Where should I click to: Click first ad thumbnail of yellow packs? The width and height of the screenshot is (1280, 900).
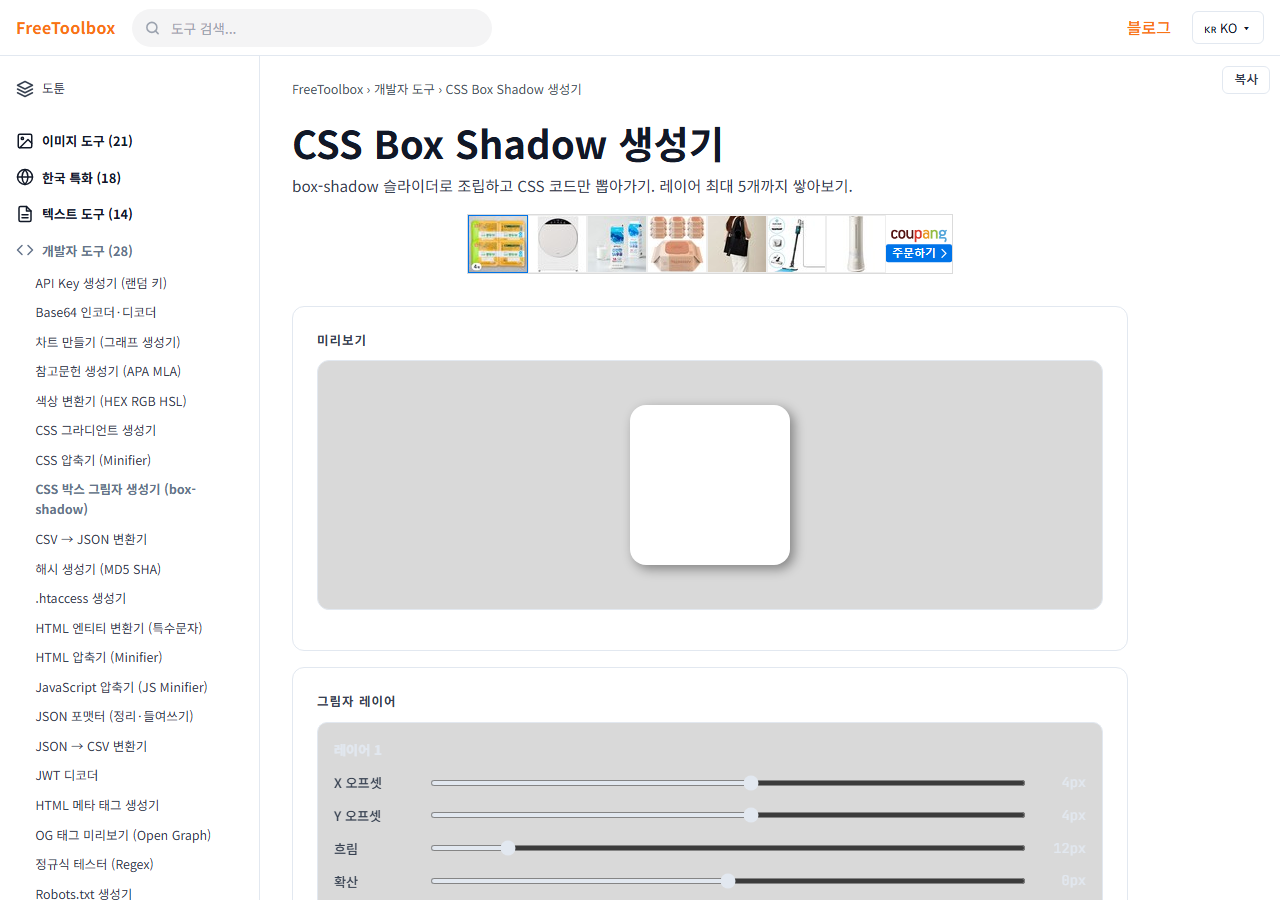[498, 244]
